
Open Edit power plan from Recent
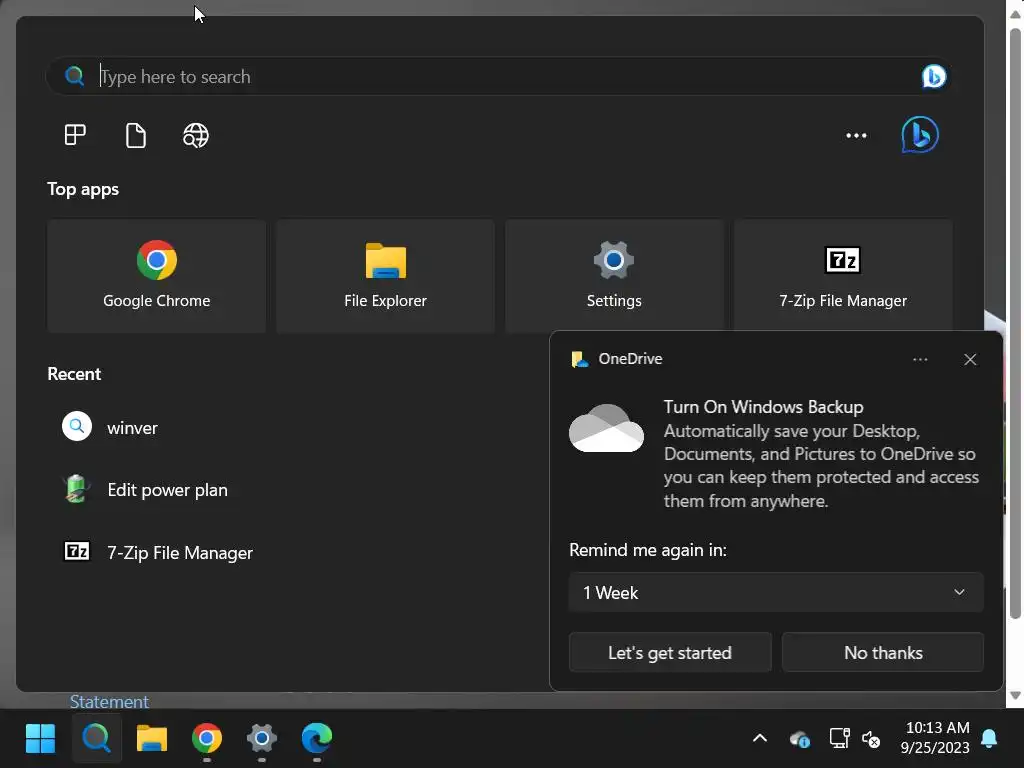tap(145, 490)
